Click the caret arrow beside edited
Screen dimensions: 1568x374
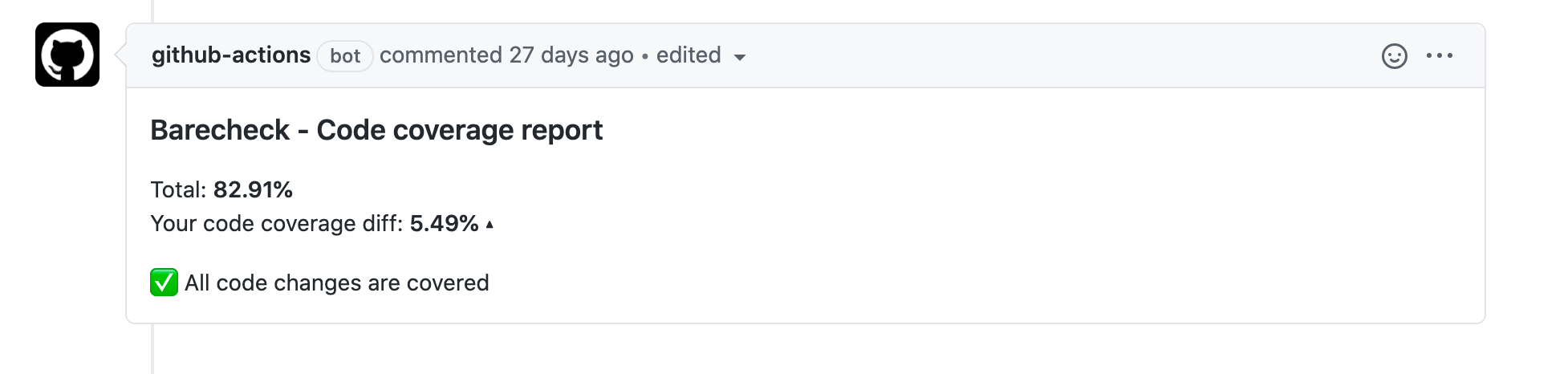[740, 57]
